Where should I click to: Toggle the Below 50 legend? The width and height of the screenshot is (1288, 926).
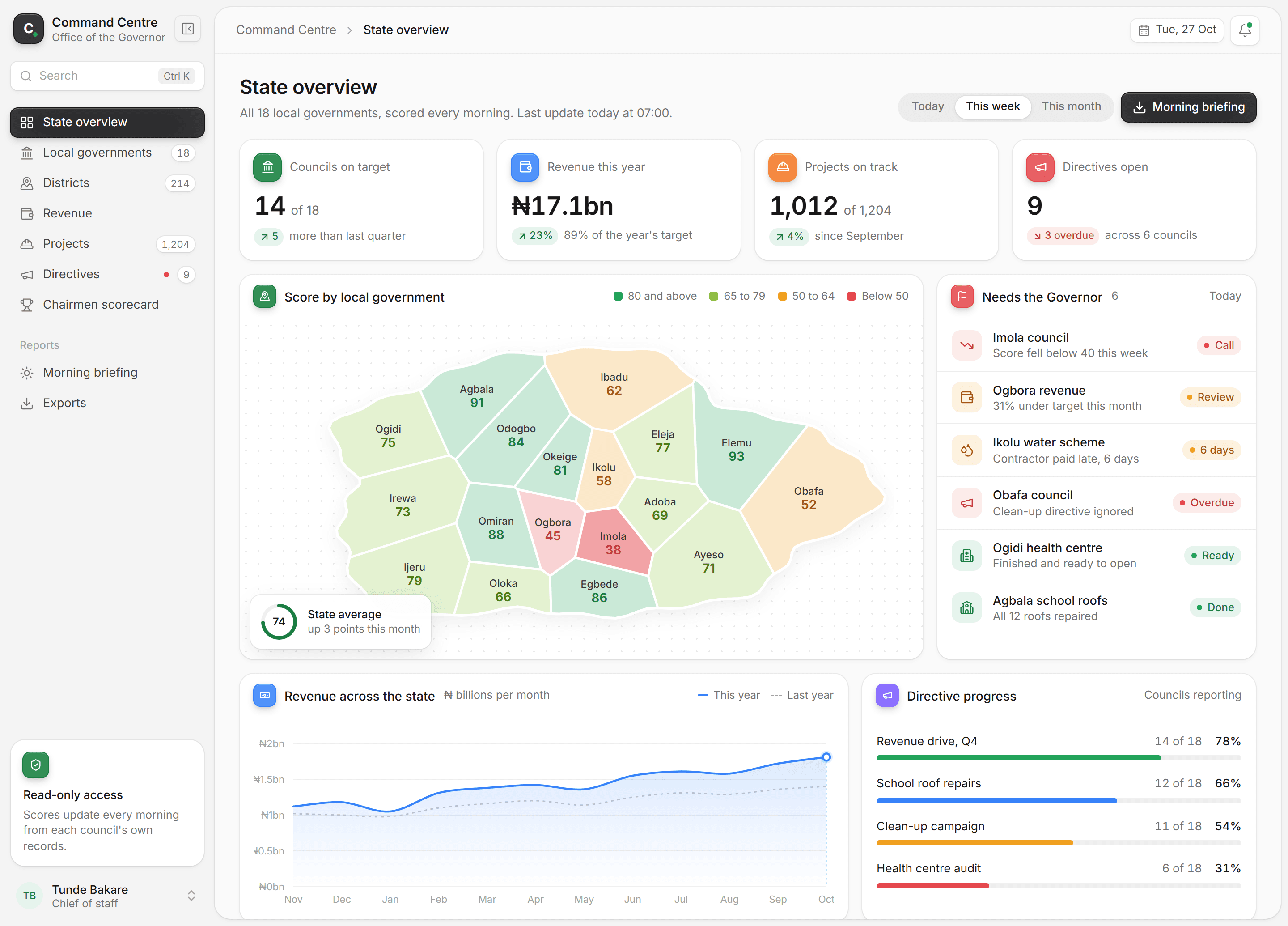877,296
